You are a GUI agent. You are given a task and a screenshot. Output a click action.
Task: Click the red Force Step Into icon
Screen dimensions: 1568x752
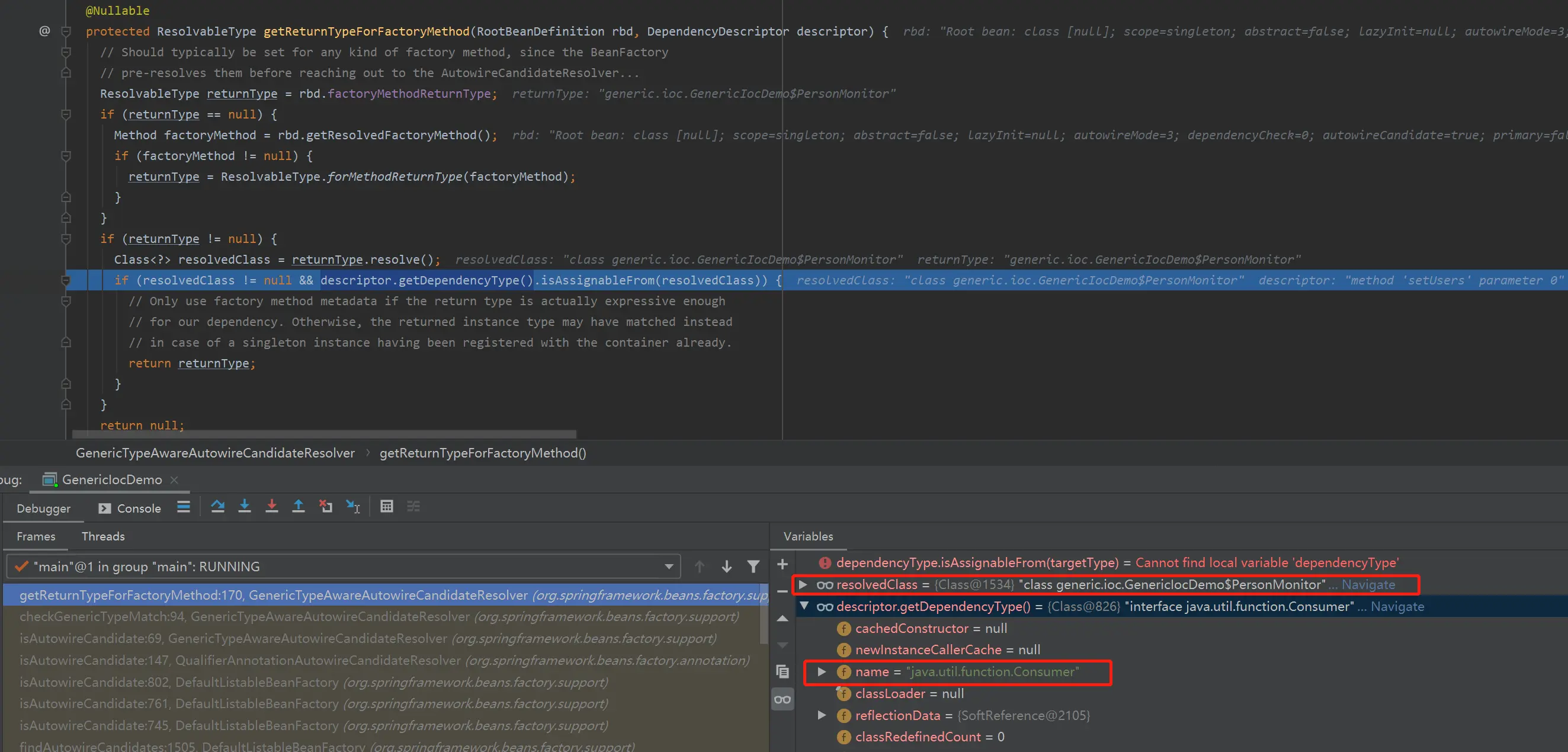click(x=271, y=506)
